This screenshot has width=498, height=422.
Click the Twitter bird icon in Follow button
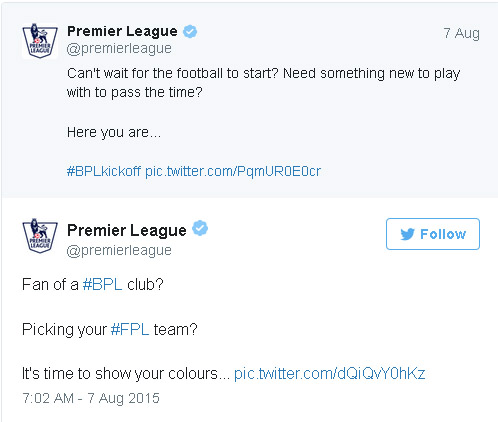[x=407, y=234]
